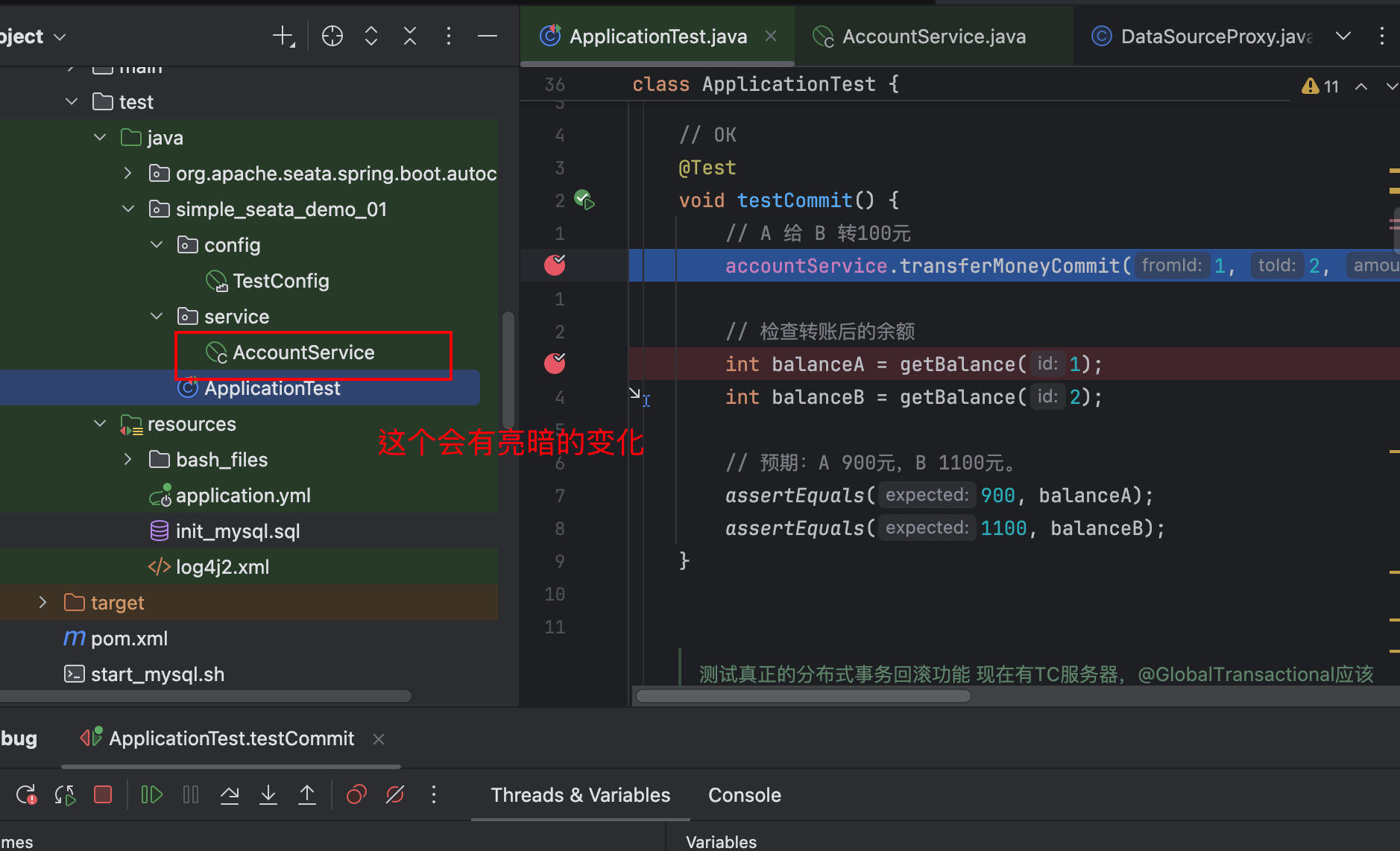This screenshot has height=851, width=1400.
Task: Click the Rerun debug session icon
Action: [x=26, y=795]
